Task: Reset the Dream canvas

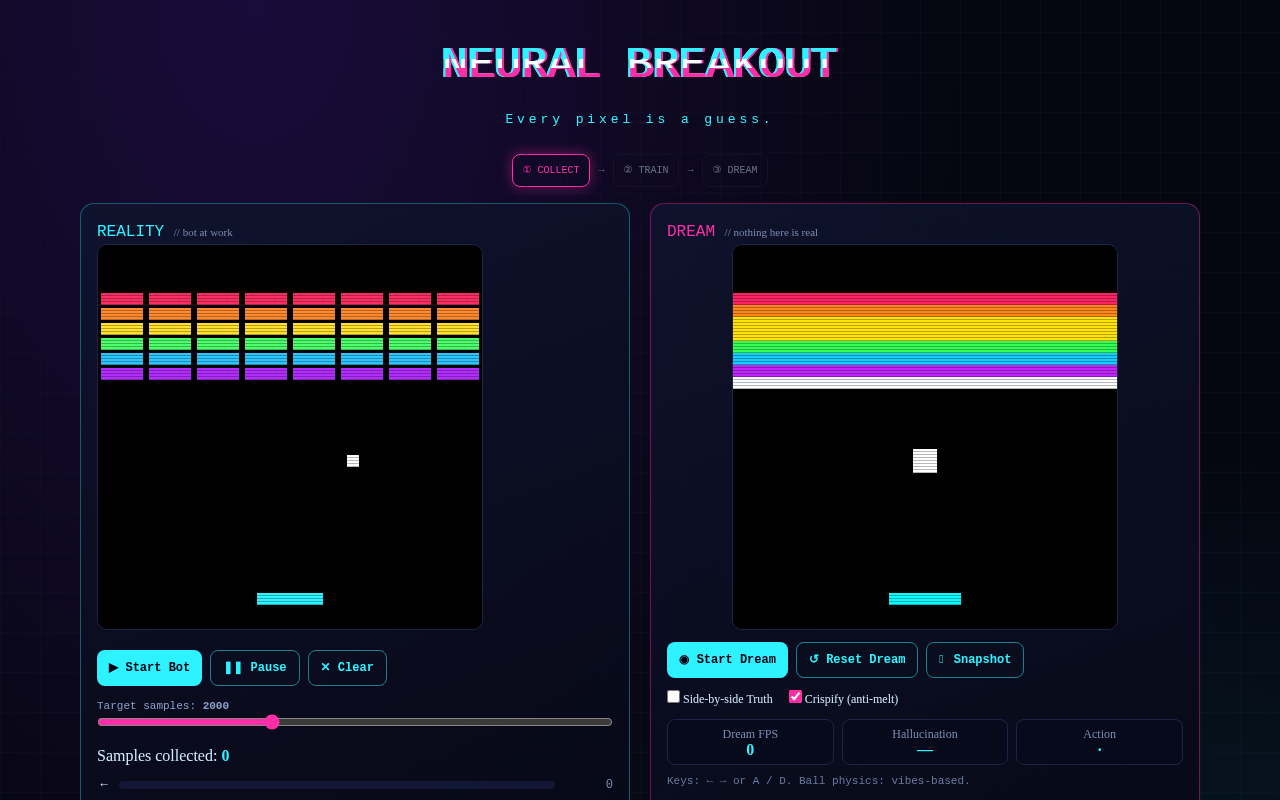Action: tap(857, 660)
